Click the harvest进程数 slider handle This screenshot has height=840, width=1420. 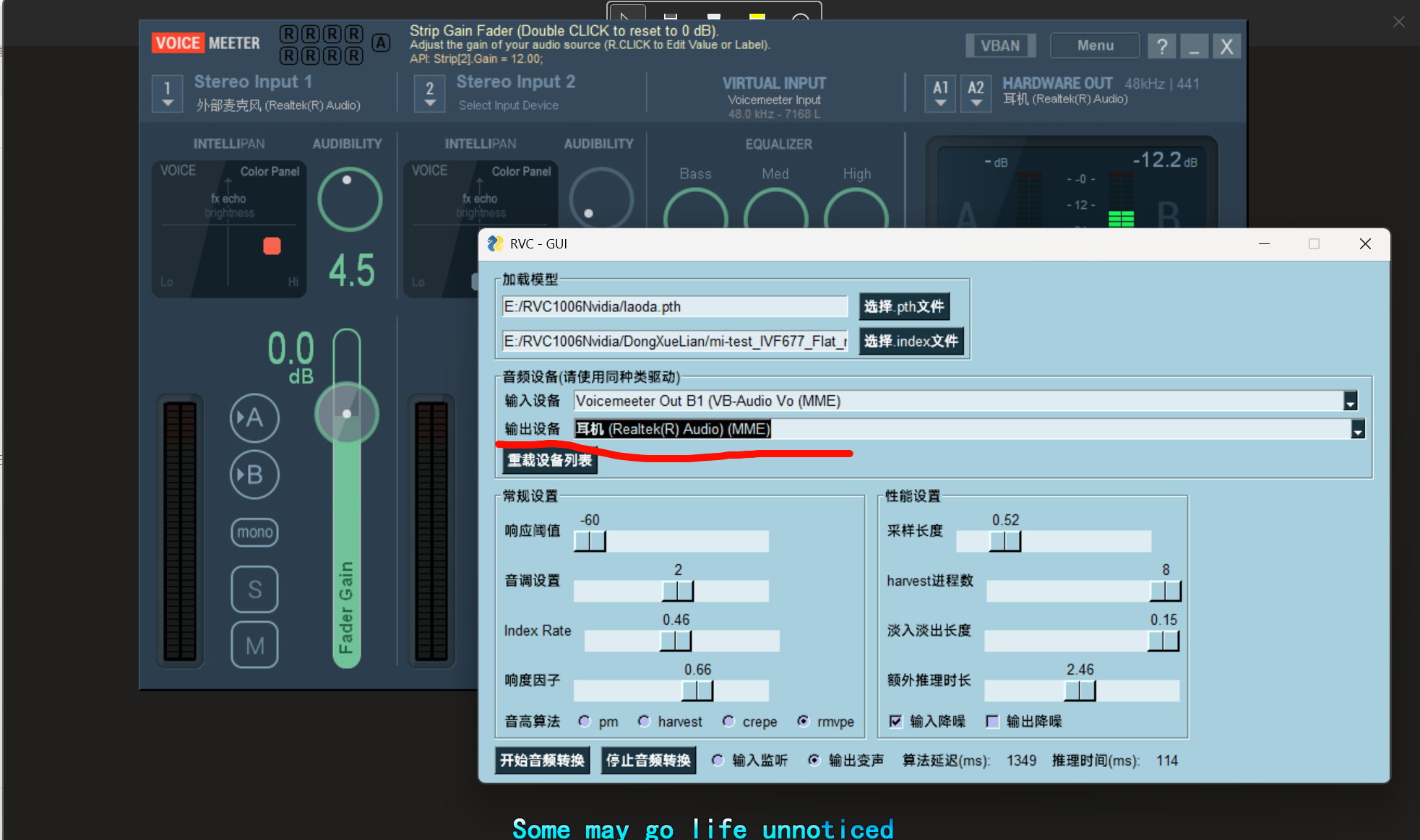[x=1166, y=591]
